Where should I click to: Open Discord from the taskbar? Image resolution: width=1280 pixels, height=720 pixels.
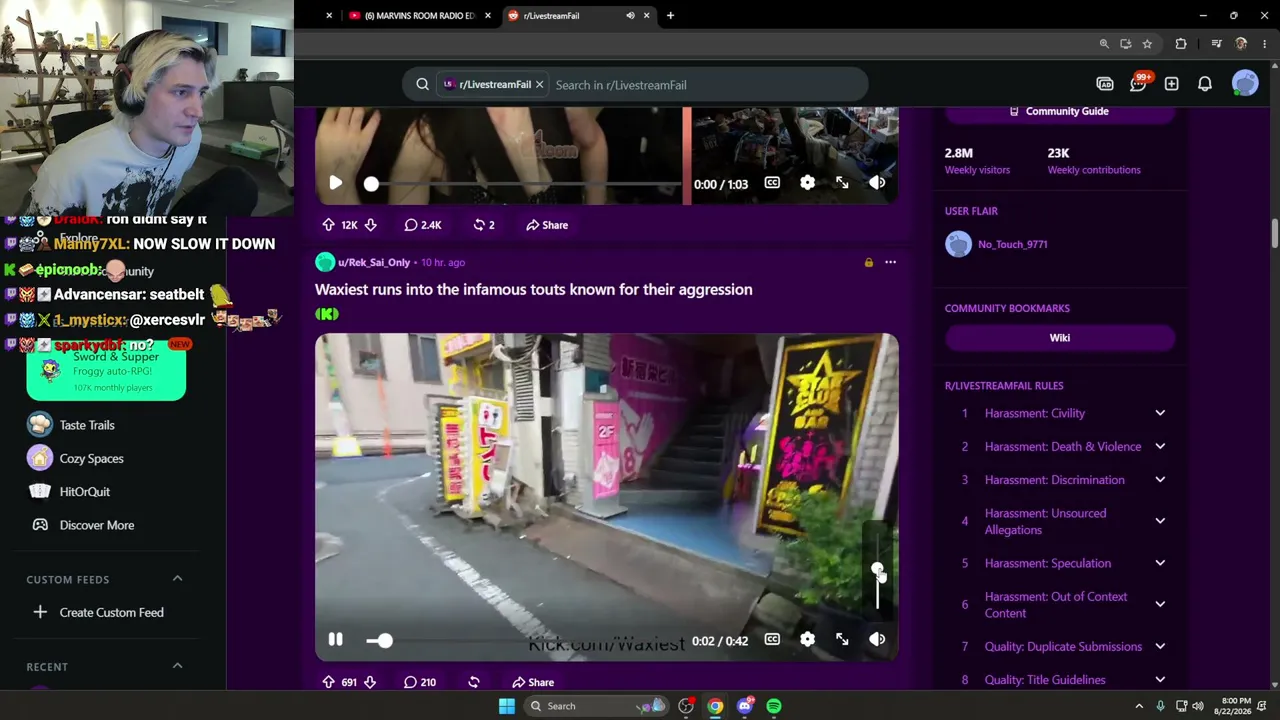click(x=745, y=706)
